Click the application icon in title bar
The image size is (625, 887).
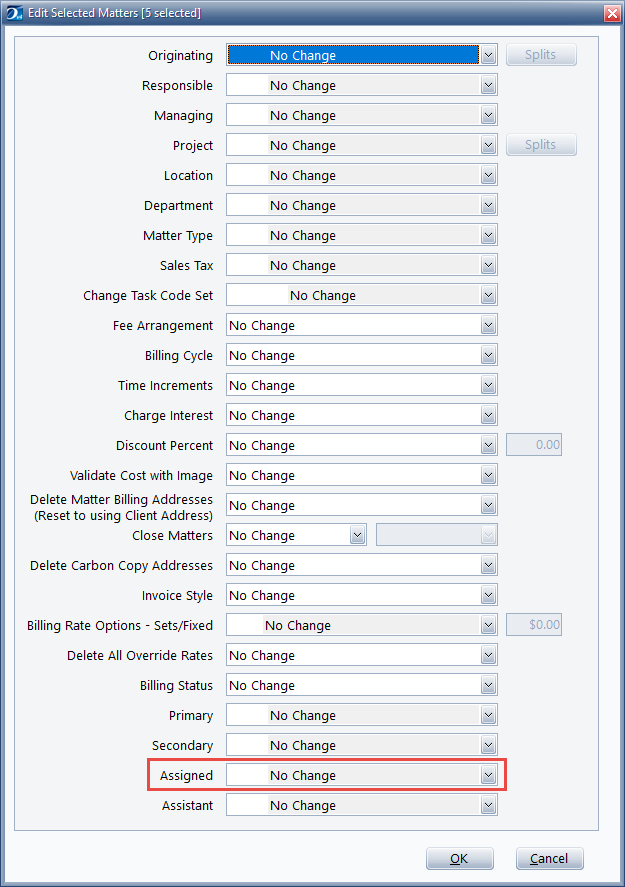(x=14, y=13)
